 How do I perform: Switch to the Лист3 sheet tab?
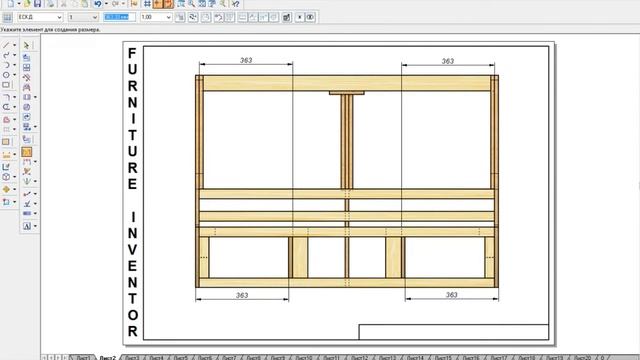click(132, 358)
